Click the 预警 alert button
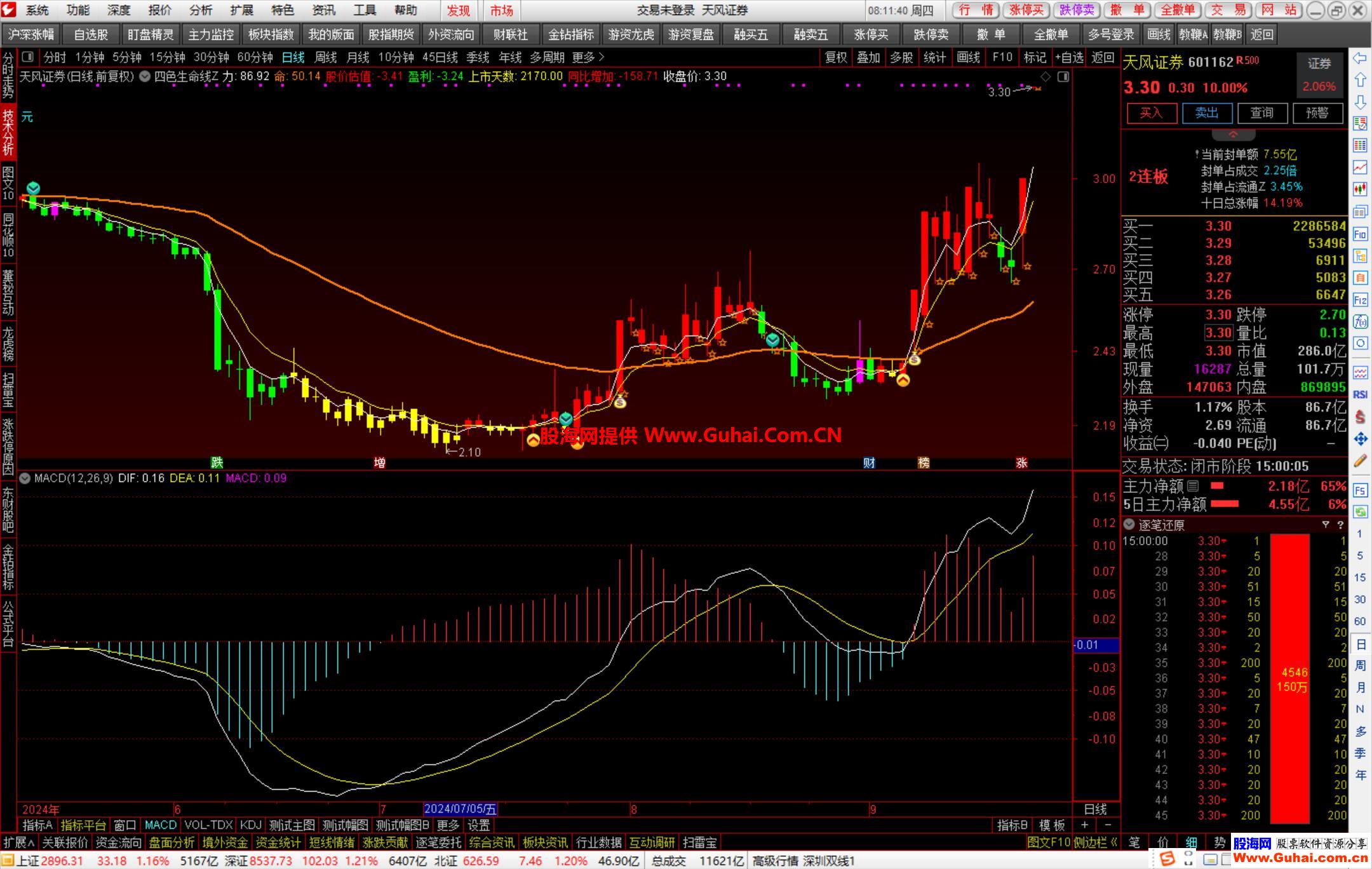Viewport: 1372px width, 869px height. (1317, 113)
